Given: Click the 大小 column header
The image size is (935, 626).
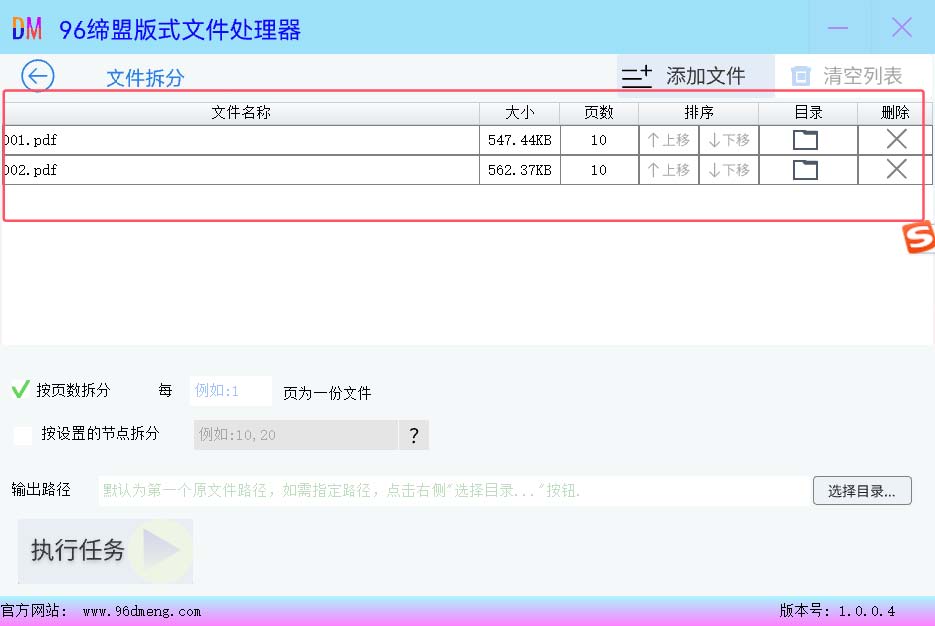Looking at the screenshot, I should pyautogui.click(x=519, y=112).
